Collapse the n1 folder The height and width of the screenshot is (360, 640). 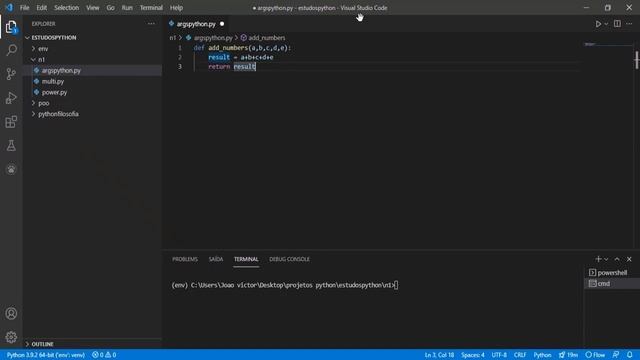click(41, 60)
